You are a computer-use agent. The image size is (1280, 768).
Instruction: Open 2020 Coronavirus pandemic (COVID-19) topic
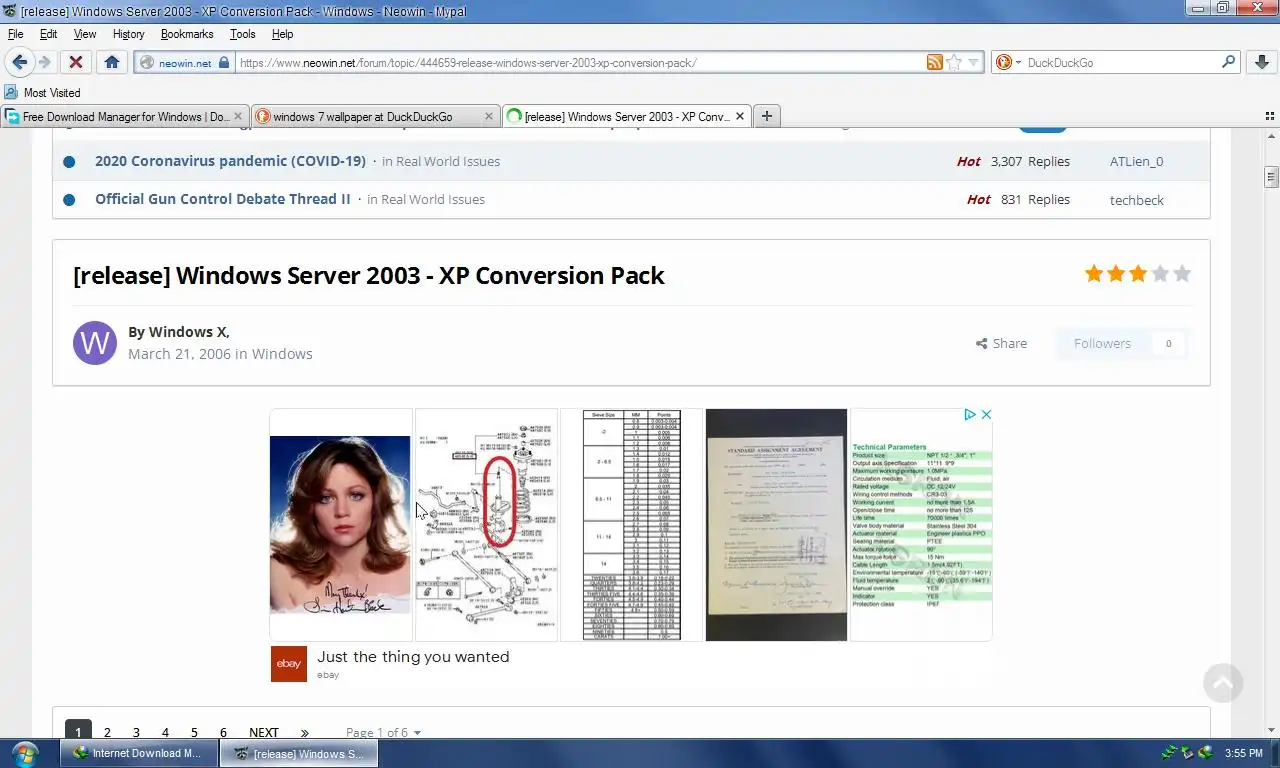230,161
